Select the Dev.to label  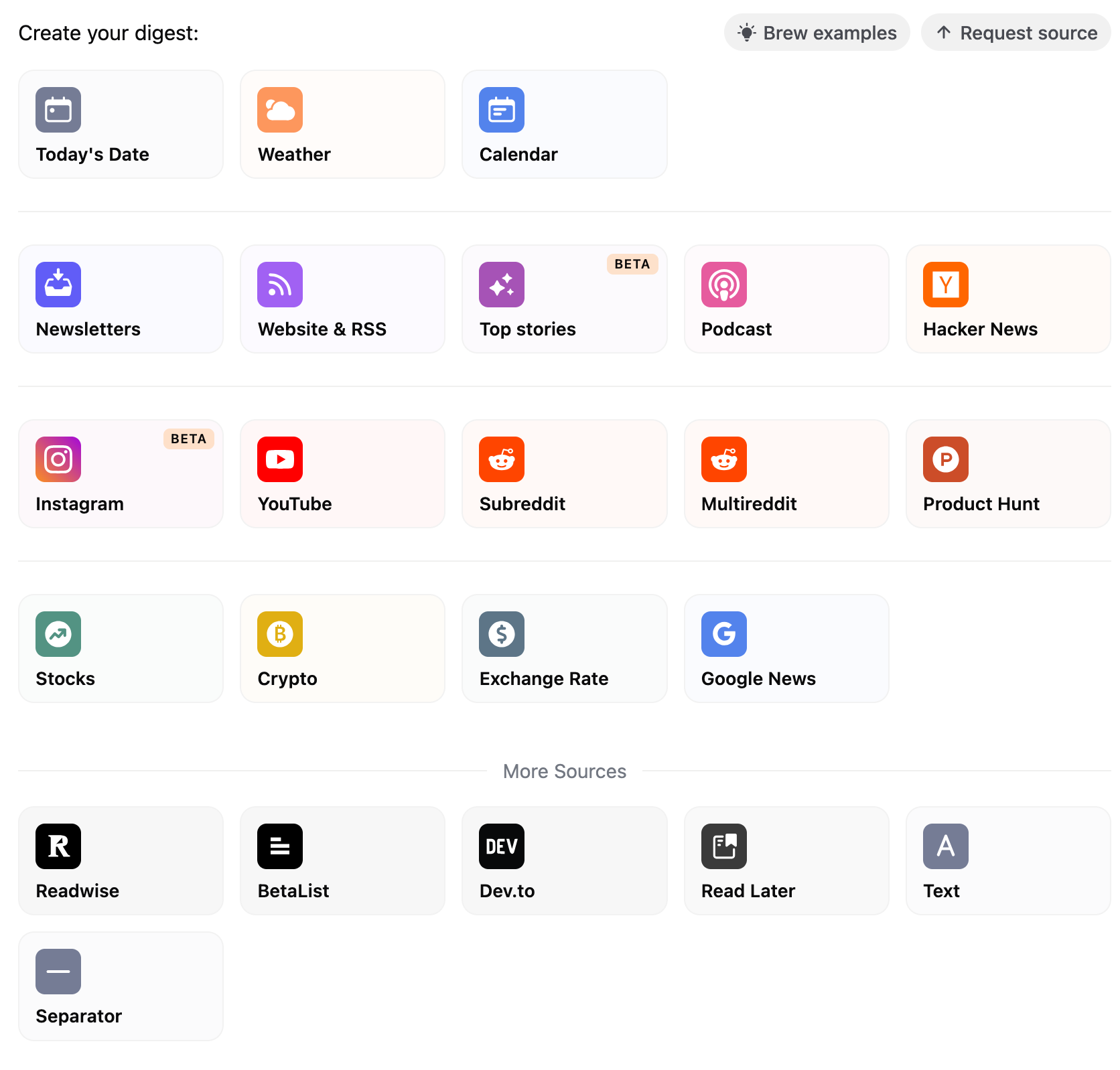pyautogui.click(x=507, y=891)
